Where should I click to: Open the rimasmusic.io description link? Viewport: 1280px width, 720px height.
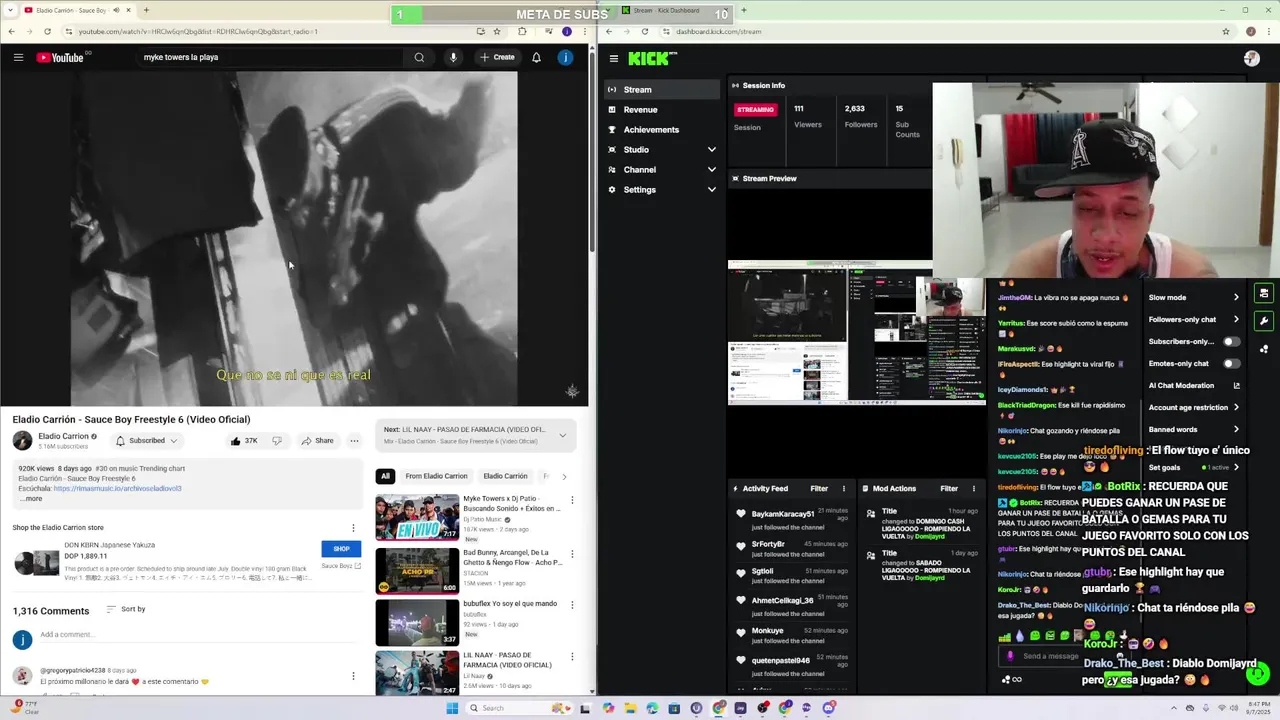click(117, 489)
